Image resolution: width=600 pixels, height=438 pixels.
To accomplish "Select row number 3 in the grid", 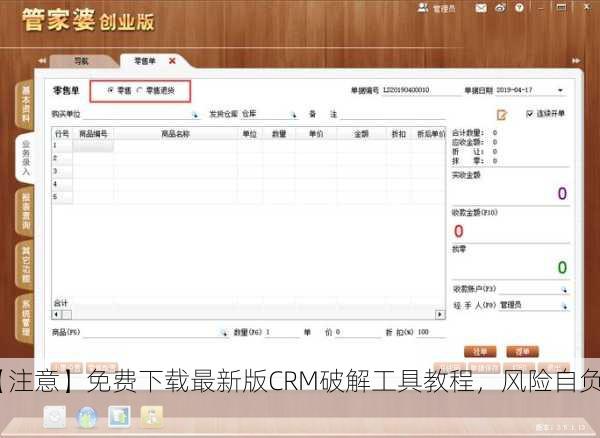I will pos(62,171).
